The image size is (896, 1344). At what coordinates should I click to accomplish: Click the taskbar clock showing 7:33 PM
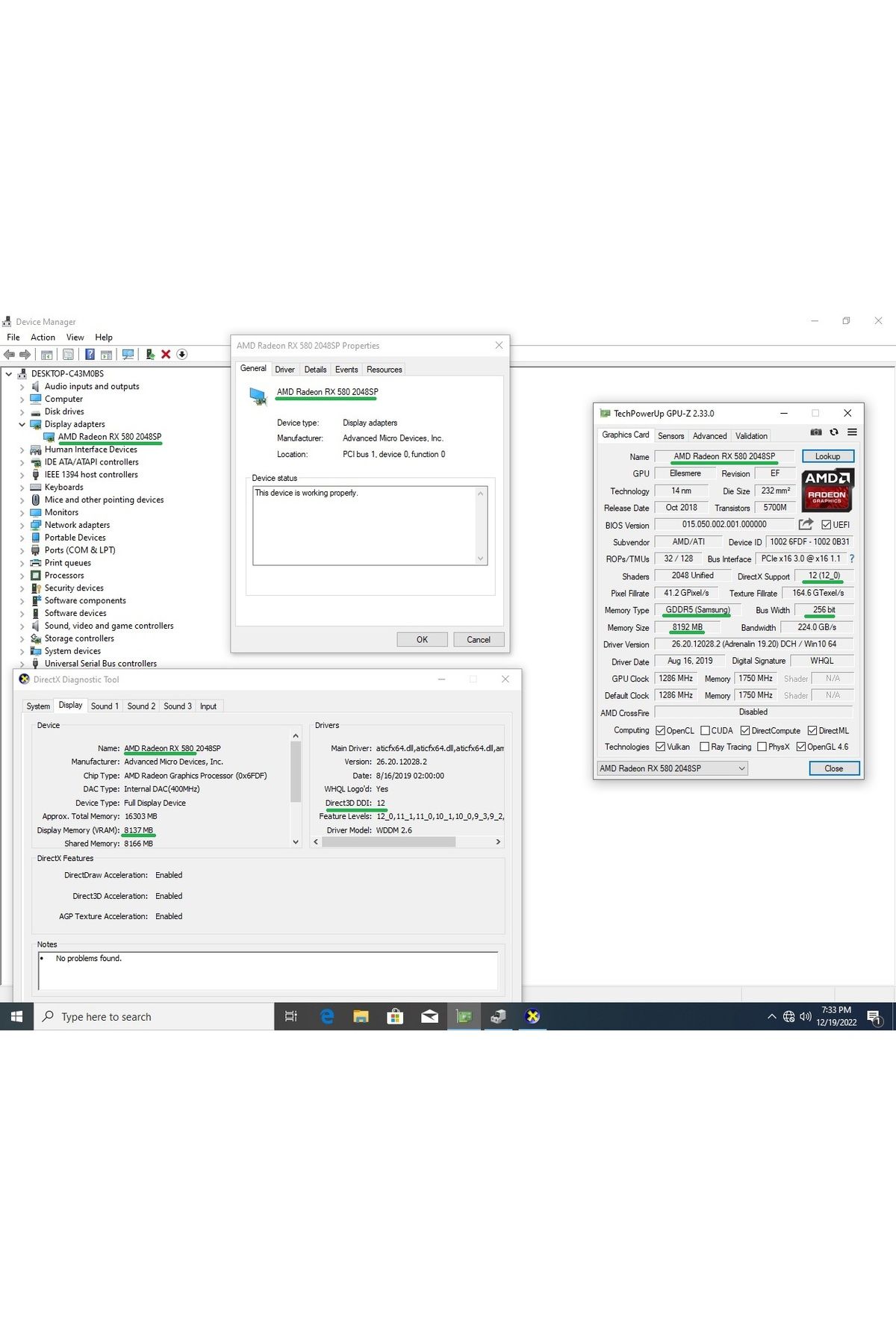(x=836, y=1016)
